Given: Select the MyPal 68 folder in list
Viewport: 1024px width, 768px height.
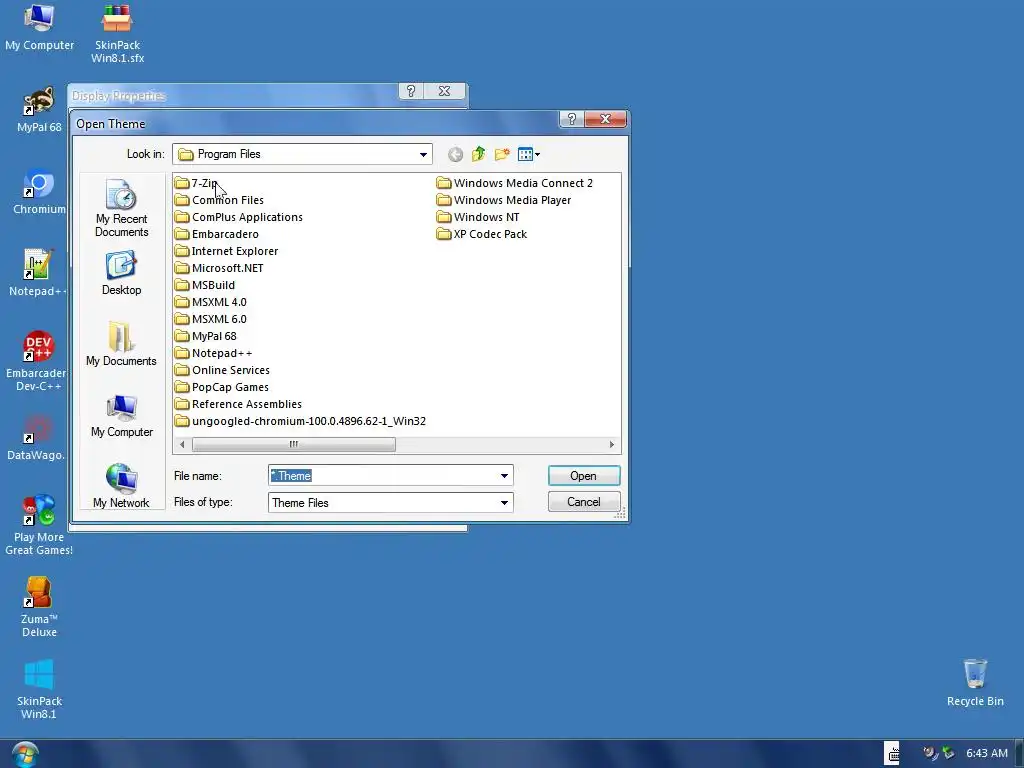Looking at the screenshot, I should [x=206, y=336].
